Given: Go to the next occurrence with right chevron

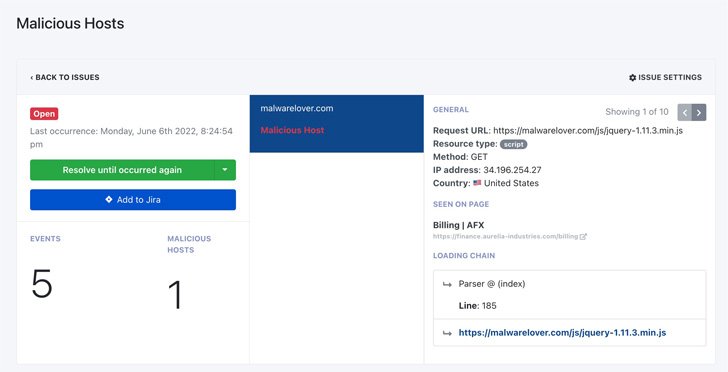Looking at the screenshot, I should tap(699, 112).
